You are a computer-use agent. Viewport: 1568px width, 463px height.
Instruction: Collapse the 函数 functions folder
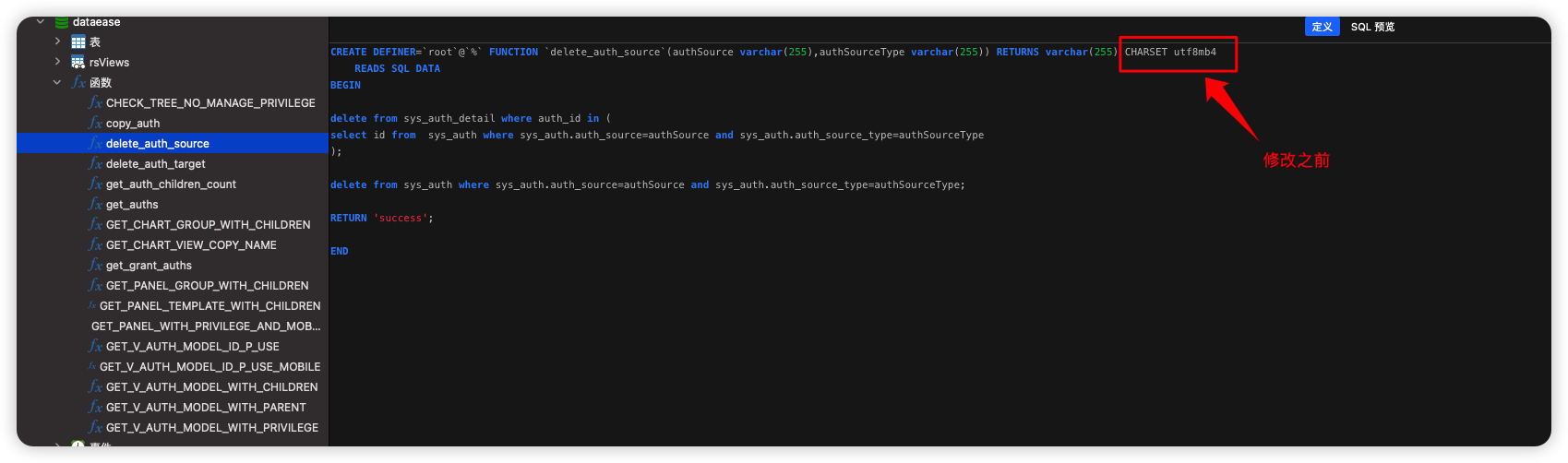(57, 83)
